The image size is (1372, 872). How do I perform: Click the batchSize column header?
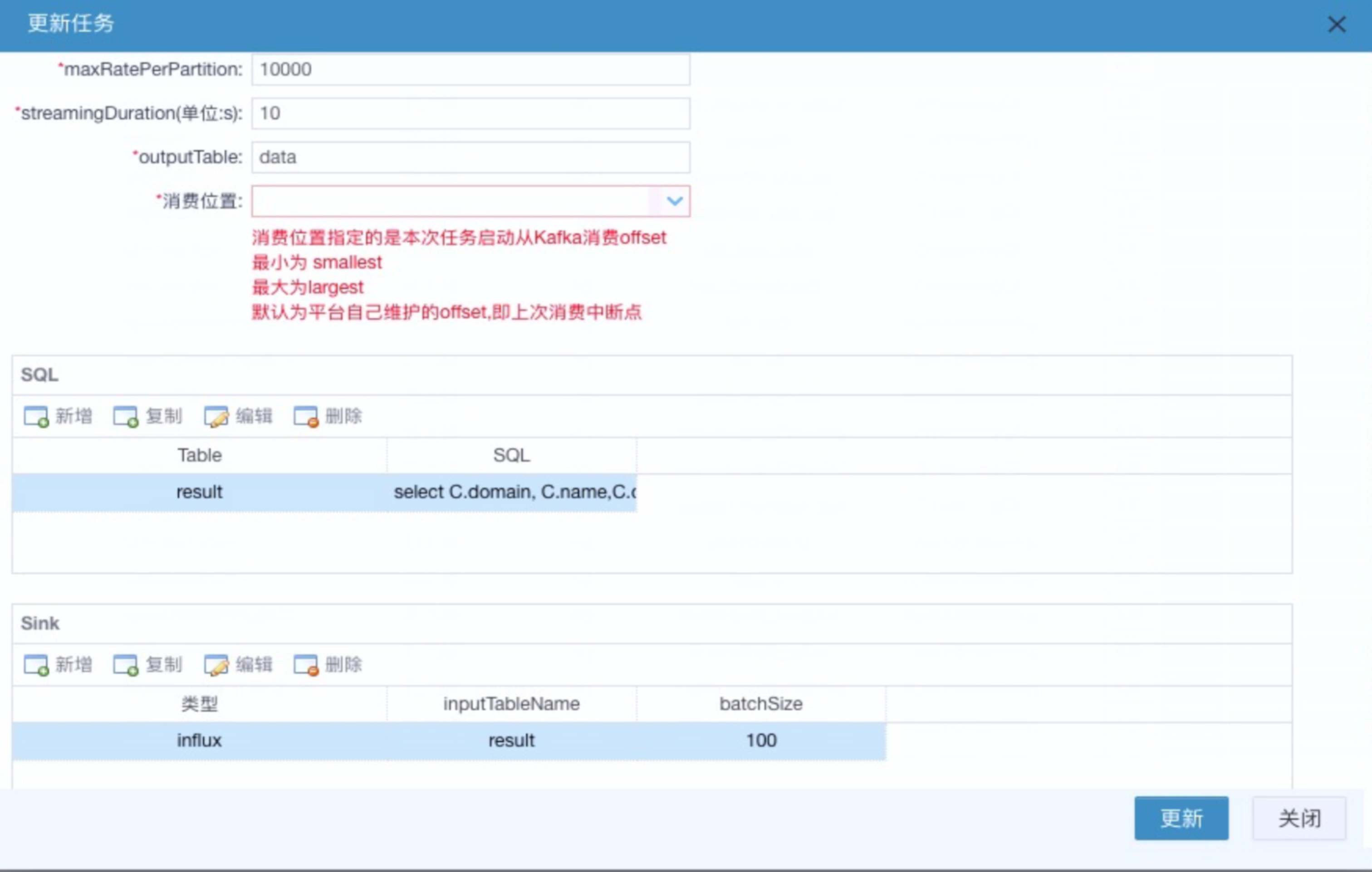(761, 704)
